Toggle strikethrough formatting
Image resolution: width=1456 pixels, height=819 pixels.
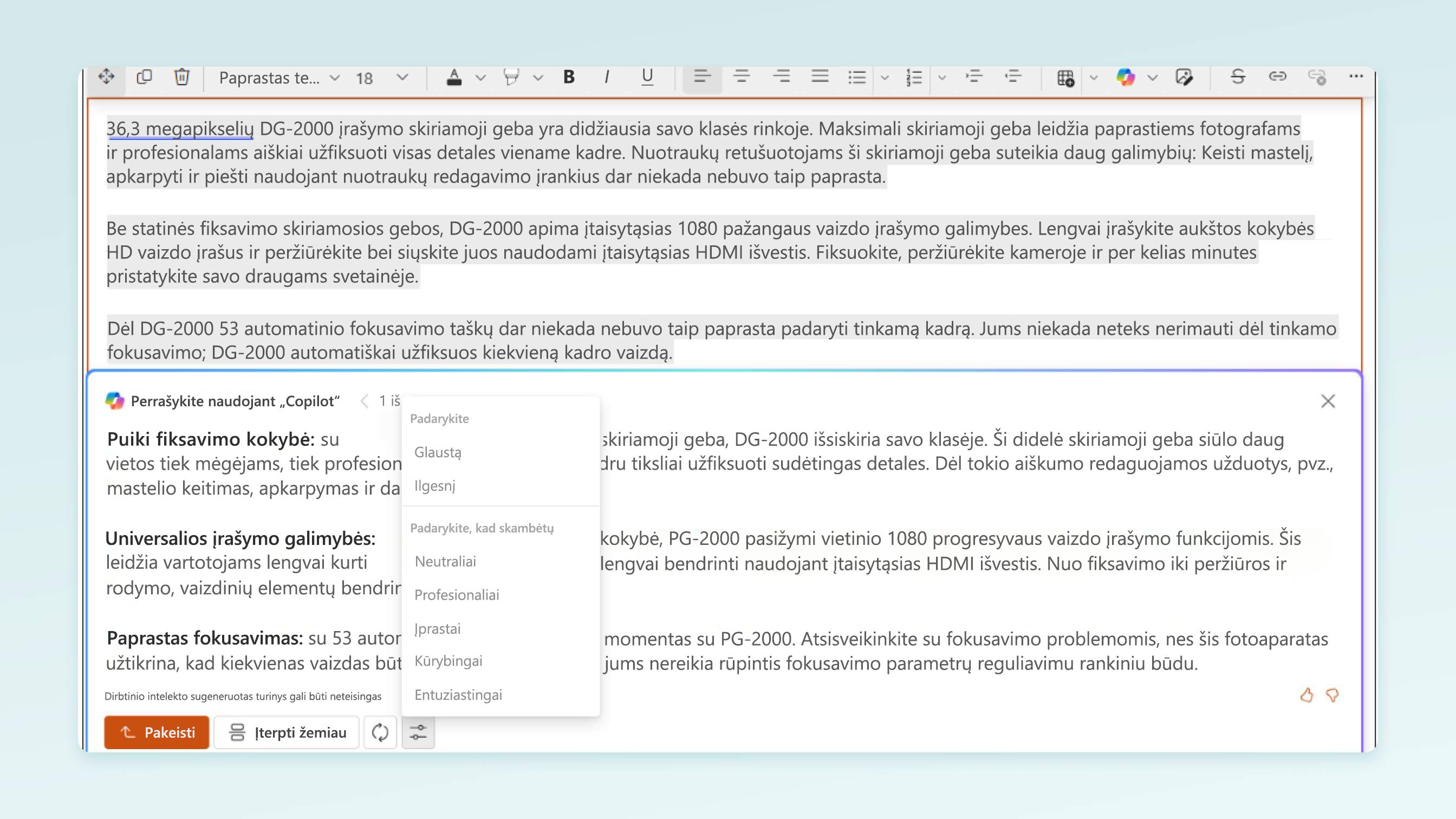coord(1238,76)
